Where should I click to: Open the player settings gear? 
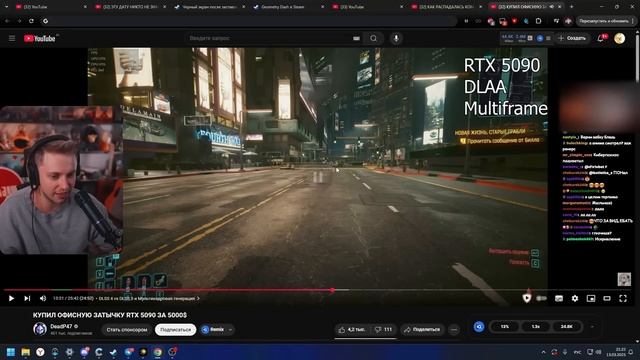(575, 298)
